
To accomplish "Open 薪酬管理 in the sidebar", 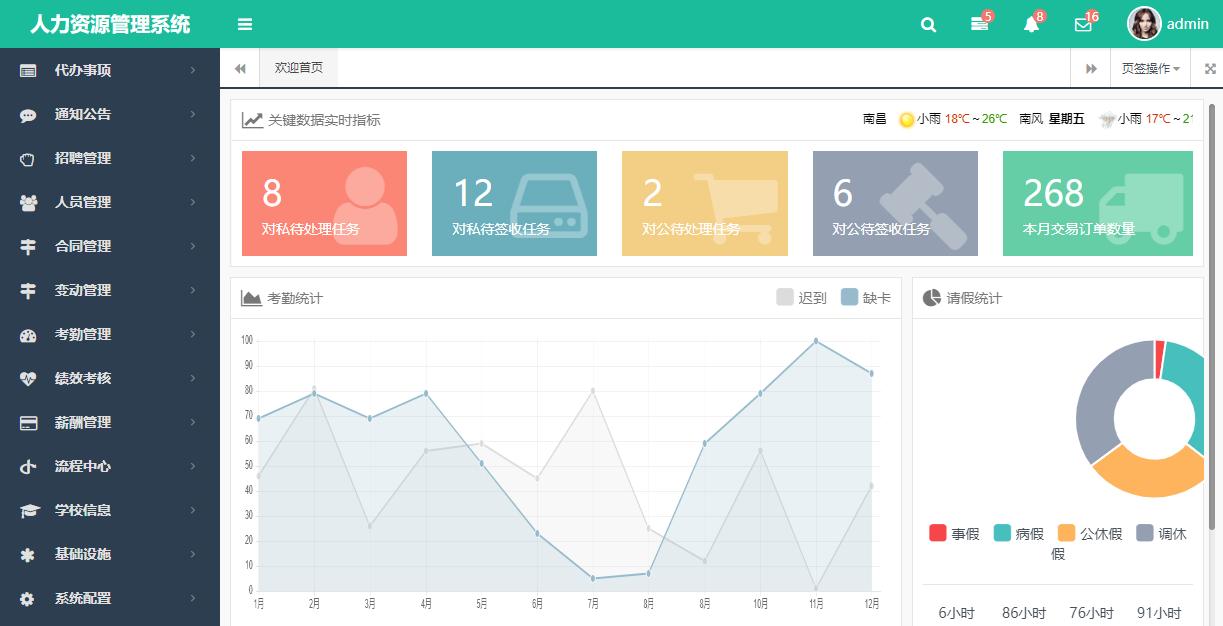I will pos(109,422).
